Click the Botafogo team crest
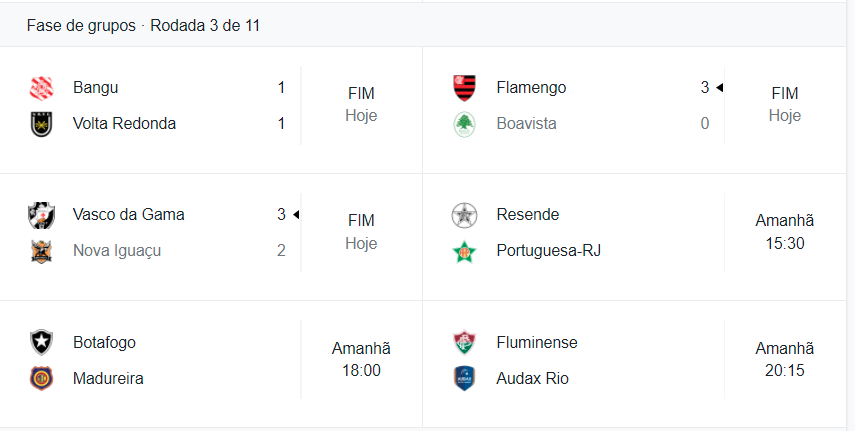This screenshot has width=855, height=431. coord(41,342)
